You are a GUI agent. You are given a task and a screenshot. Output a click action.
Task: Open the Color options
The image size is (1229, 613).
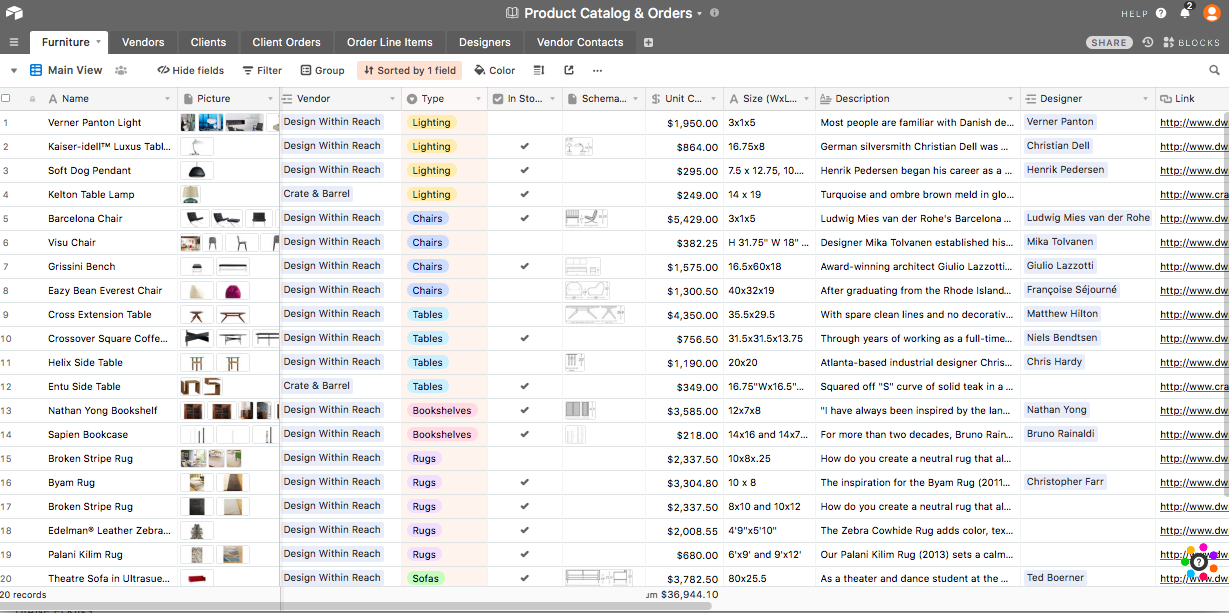[495, 70]
